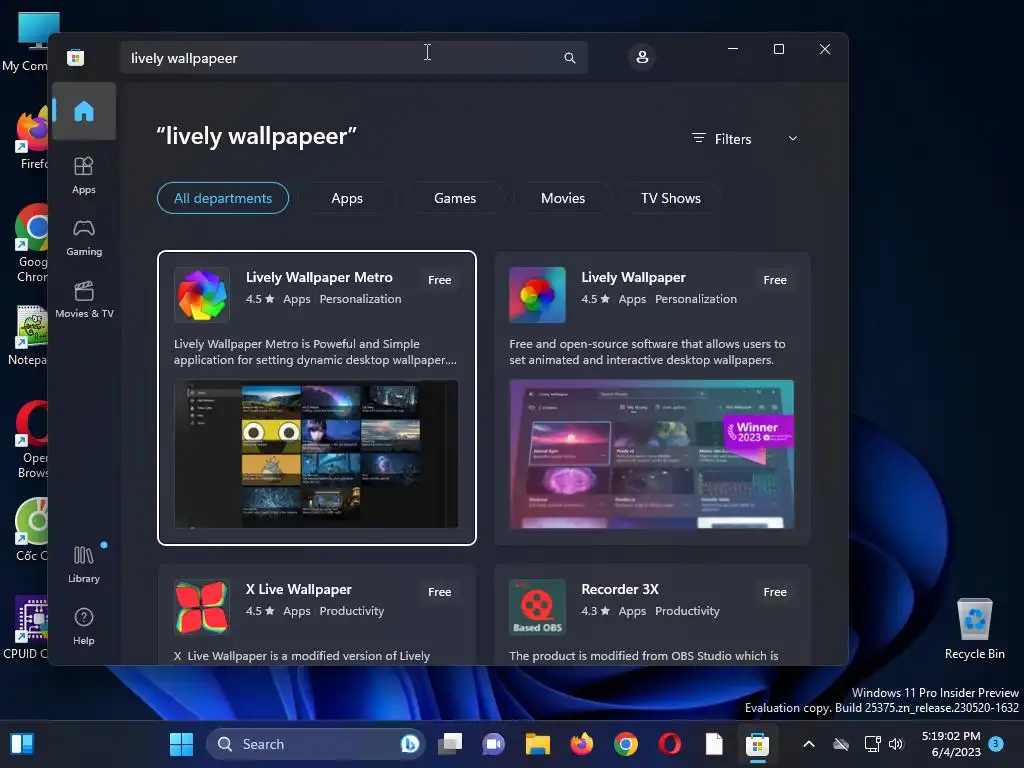Open the Recycle Bin on desktop

[974, 628]
